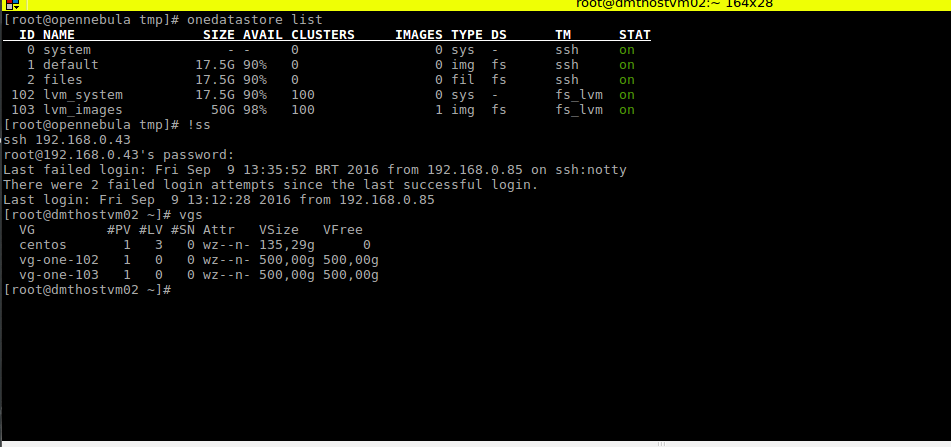Click the 'Last failed login' line
The image size is (951, 447).
tap(315, 170)
